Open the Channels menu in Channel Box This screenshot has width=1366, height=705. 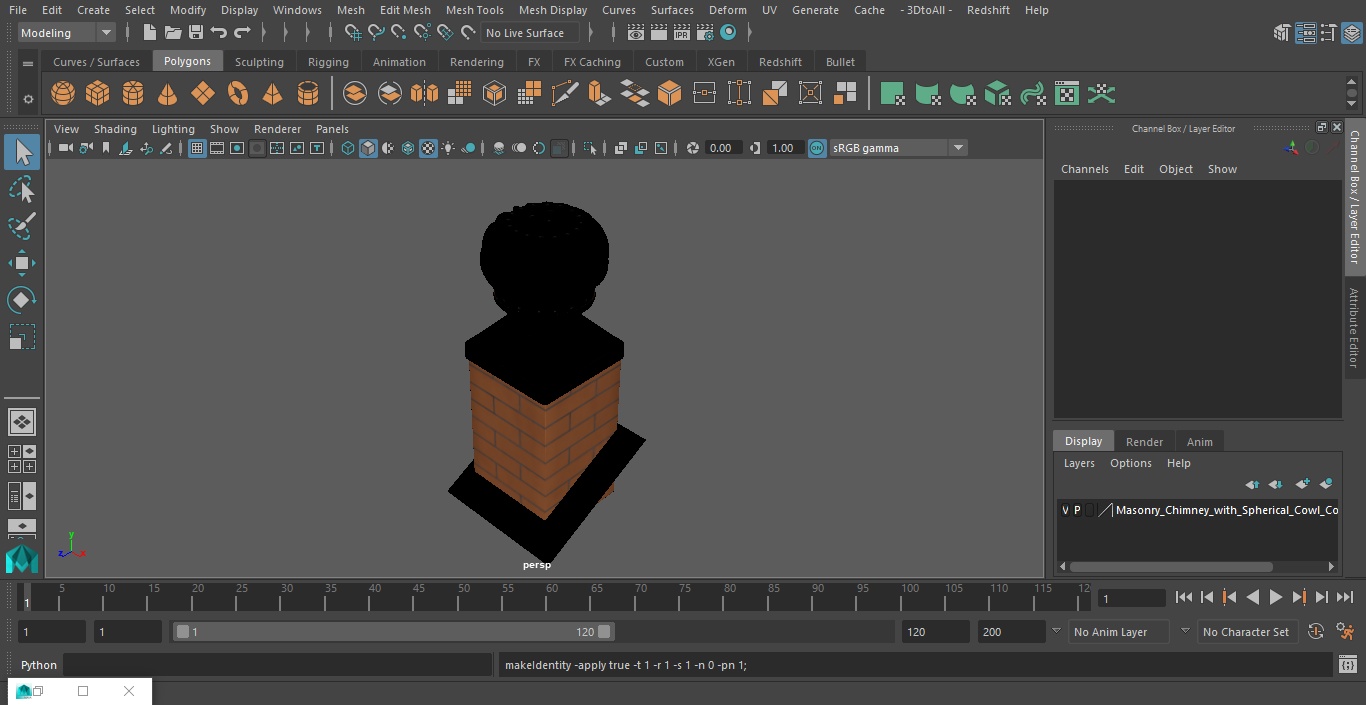coord(1085,169)
